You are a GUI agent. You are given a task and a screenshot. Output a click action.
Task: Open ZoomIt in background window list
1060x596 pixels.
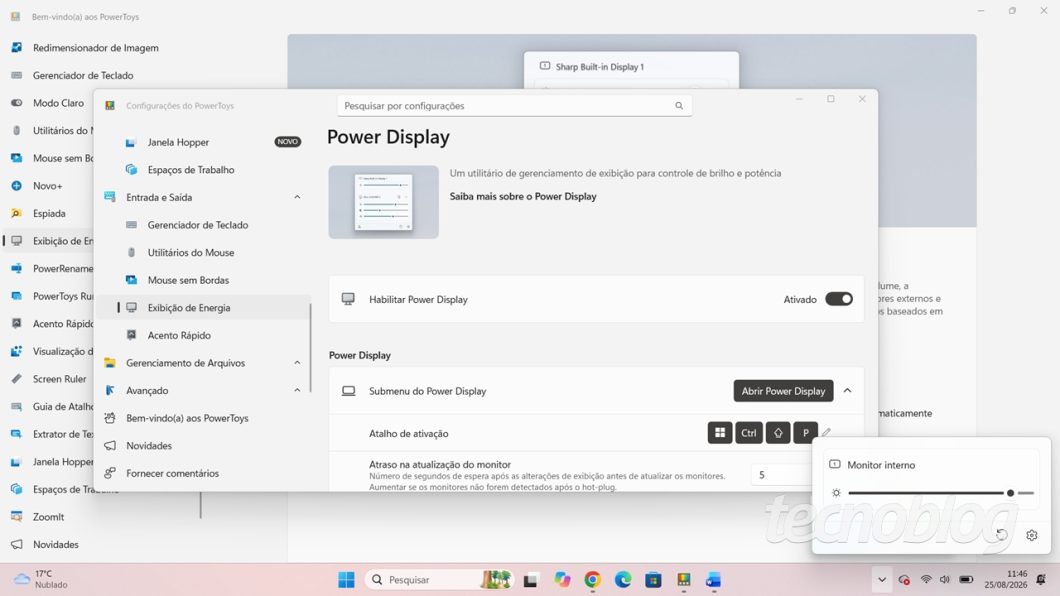49,517
